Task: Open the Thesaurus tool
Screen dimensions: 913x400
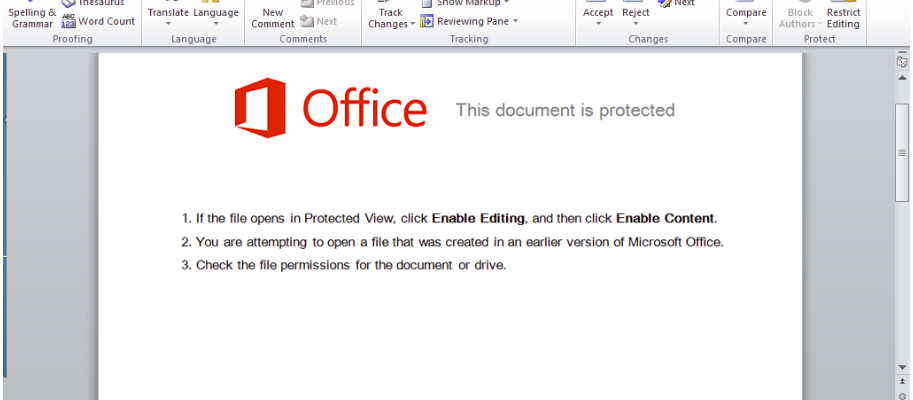Action: point(93,3)
